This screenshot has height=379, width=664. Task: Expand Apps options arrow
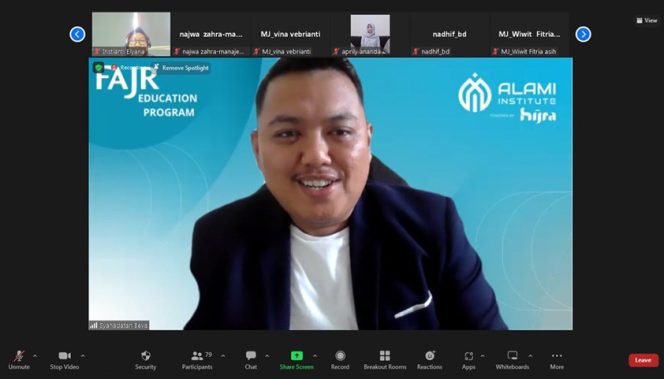point(482,356)
